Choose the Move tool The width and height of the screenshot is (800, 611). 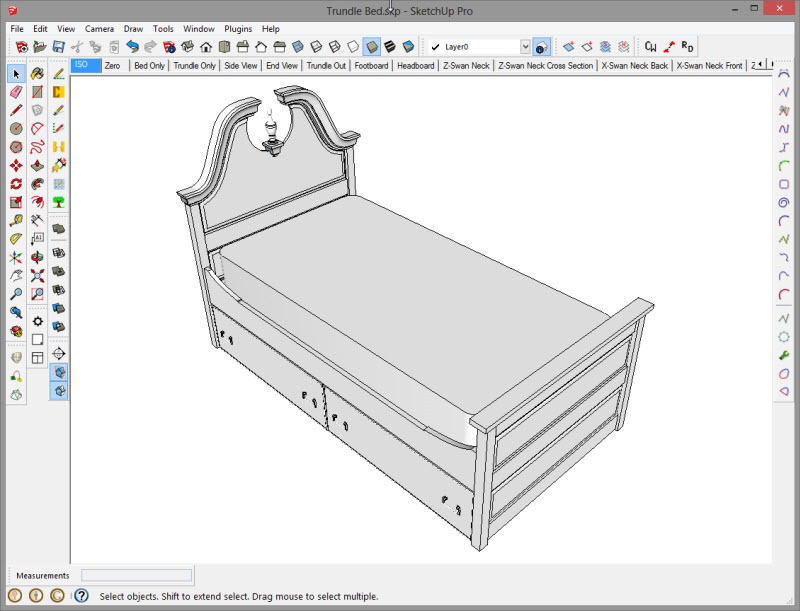tap(16, 165)
